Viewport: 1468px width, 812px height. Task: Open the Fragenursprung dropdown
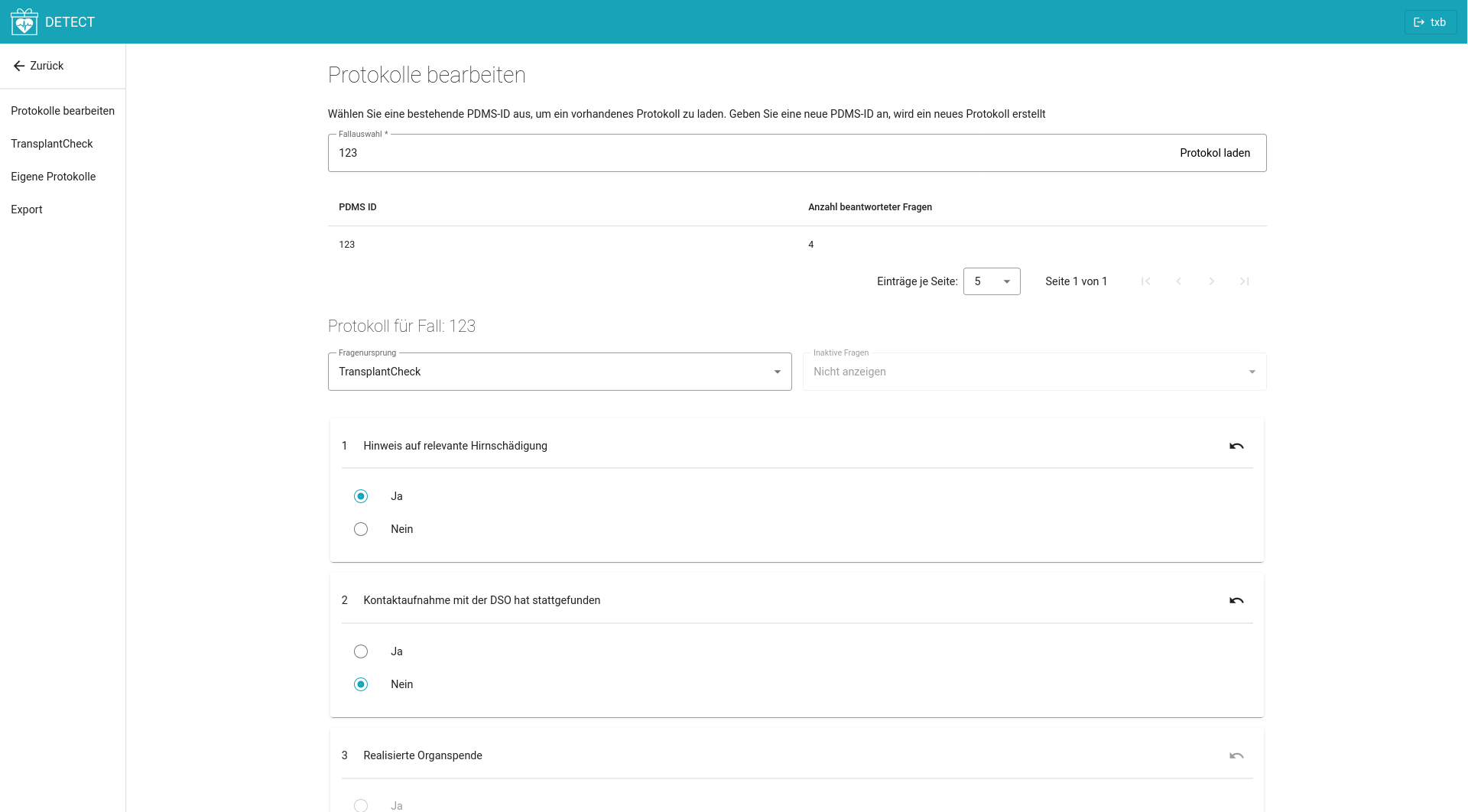[x=559, y=372]
